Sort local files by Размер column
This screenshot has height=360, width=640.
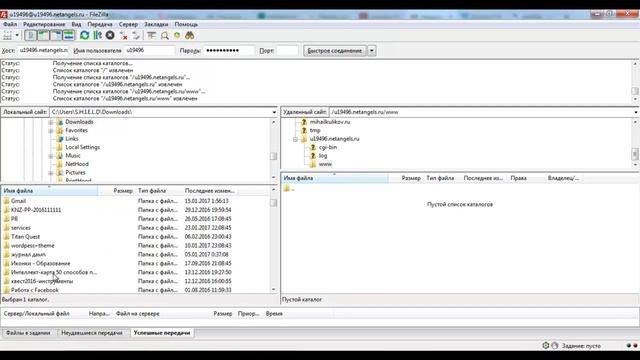point(123,191)
